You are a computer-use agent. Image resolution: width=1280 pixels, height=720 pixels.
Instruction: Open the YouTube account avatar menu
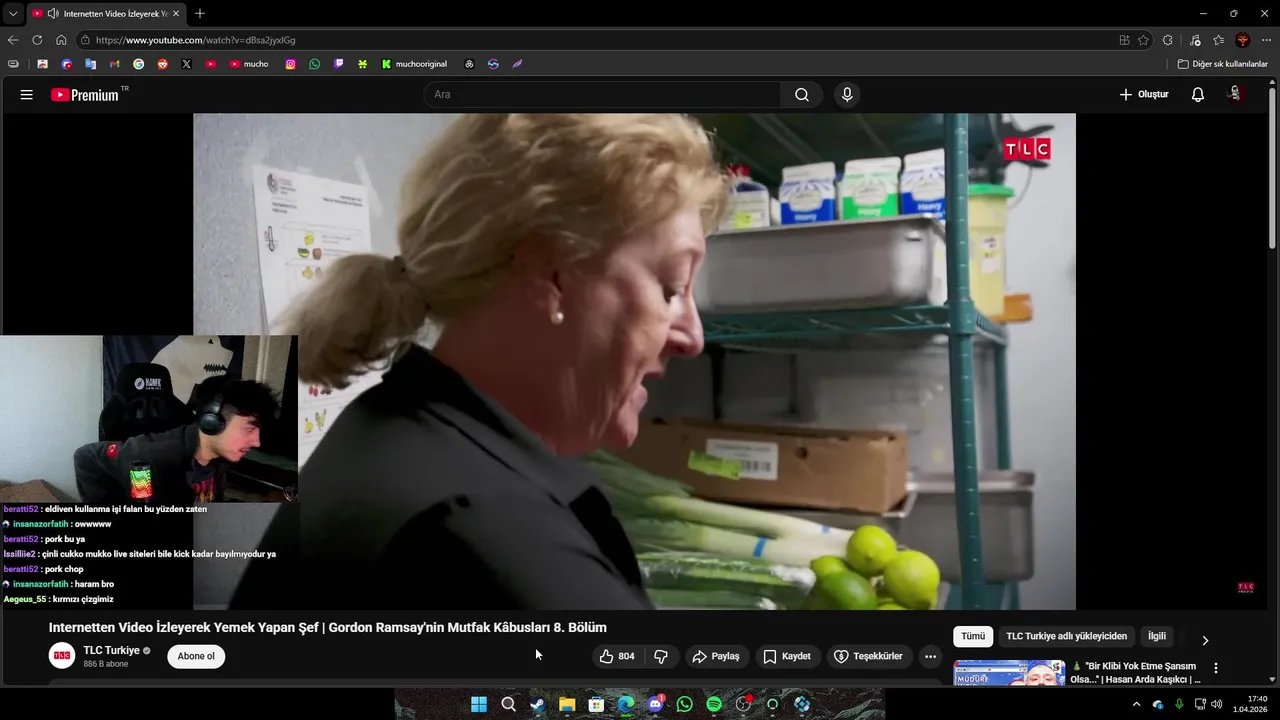(1235, 94)
